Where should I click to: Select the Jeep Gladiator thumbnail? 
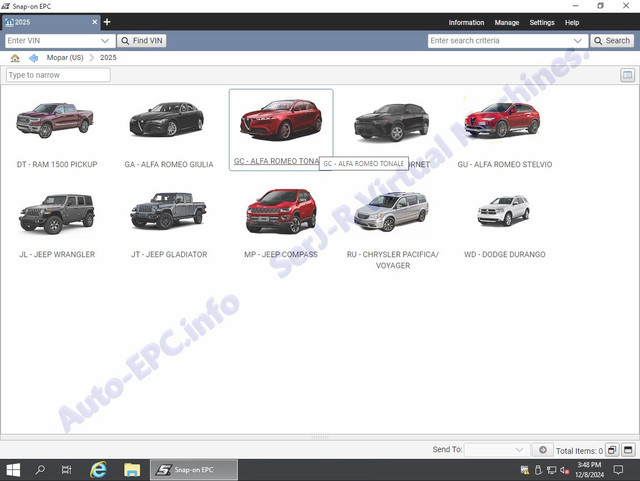click(x=168, y=211)
